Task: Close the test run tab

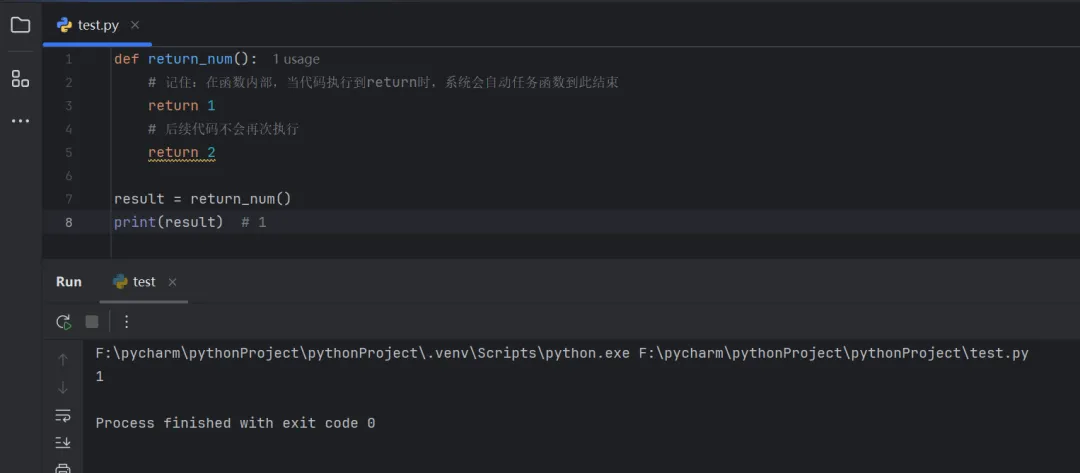Action: (172, 282)
